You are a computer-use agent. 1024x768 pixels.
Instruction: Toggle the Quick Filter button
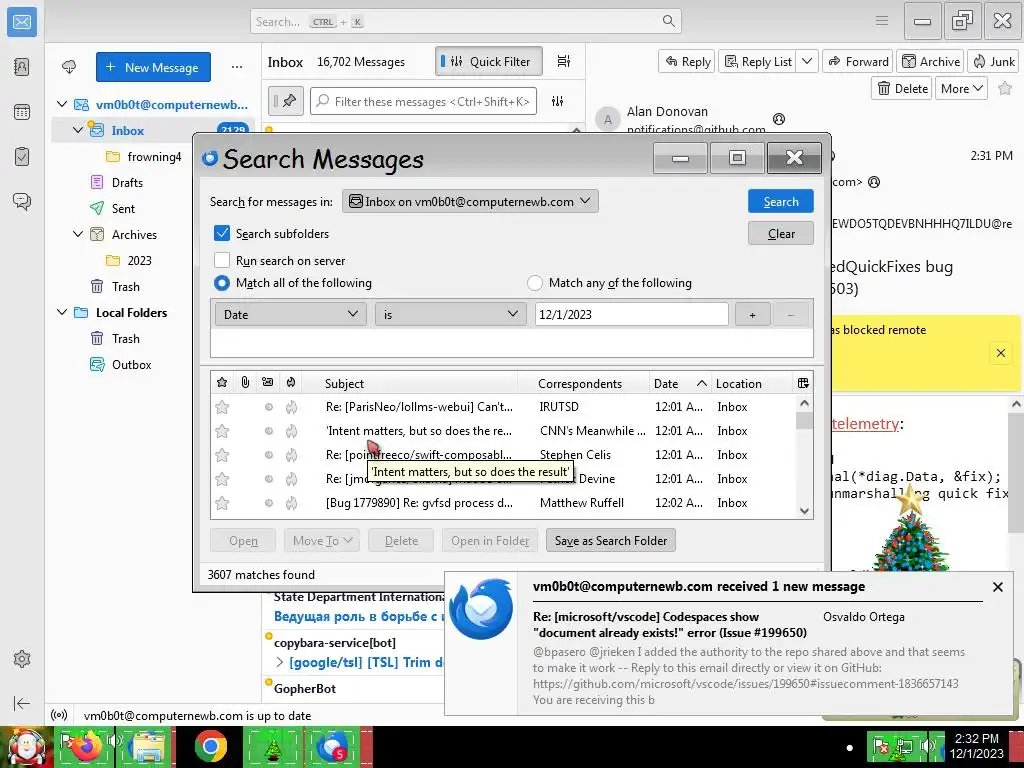click(488, 61)
